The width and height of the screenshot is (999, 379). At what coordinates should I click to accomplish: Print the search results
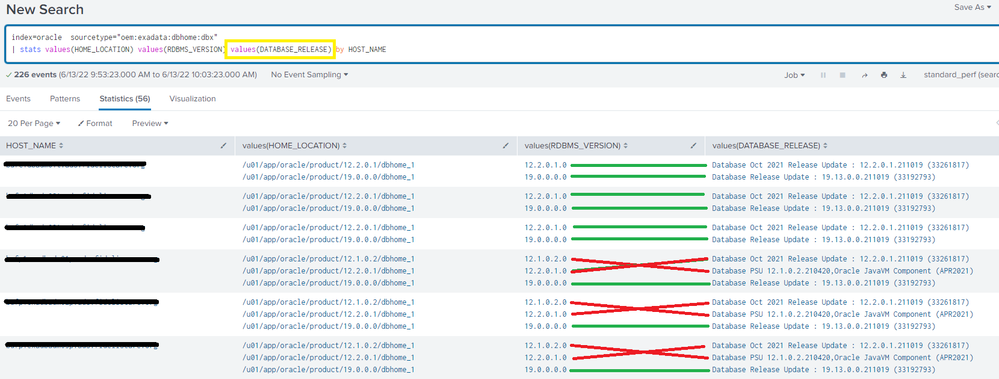pyautogui.click(x=884, y=75)
